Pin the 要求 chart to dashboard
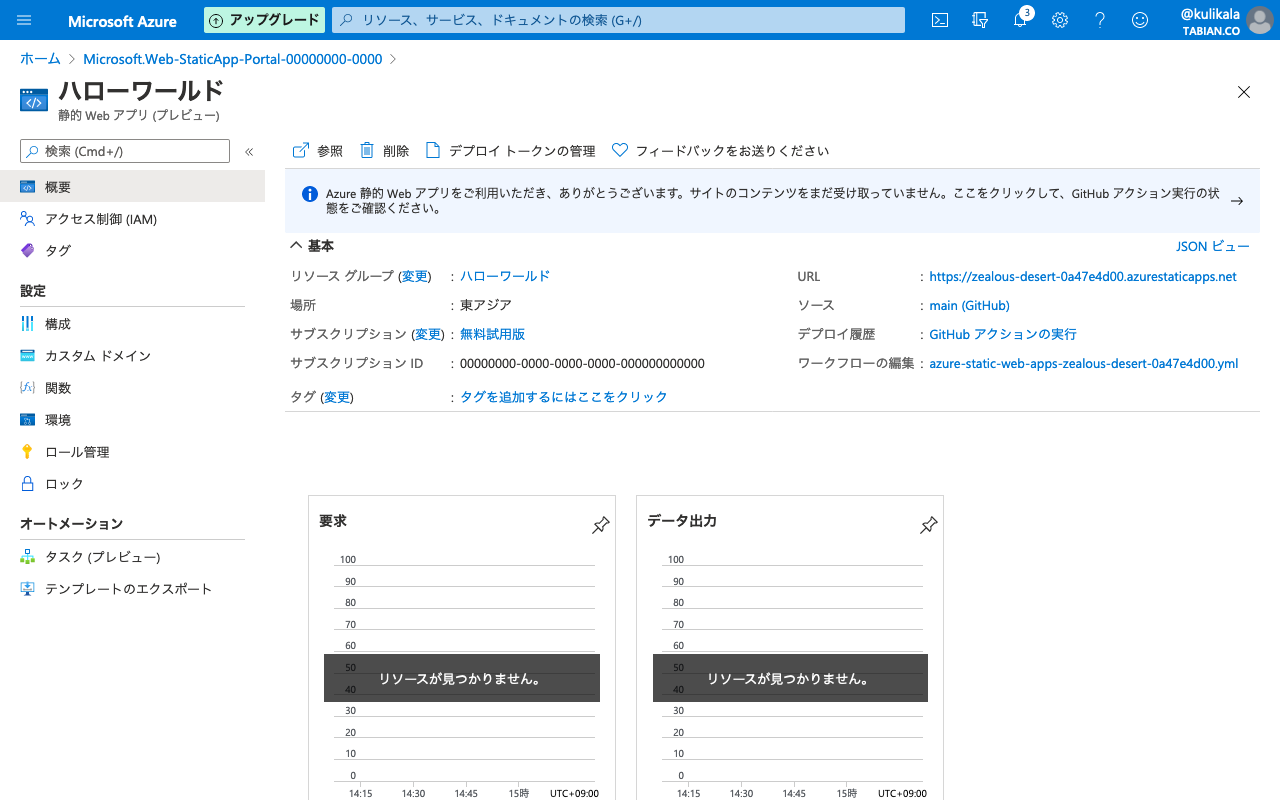This screenshot has height=800, width=1280. [x=600, y=525]
